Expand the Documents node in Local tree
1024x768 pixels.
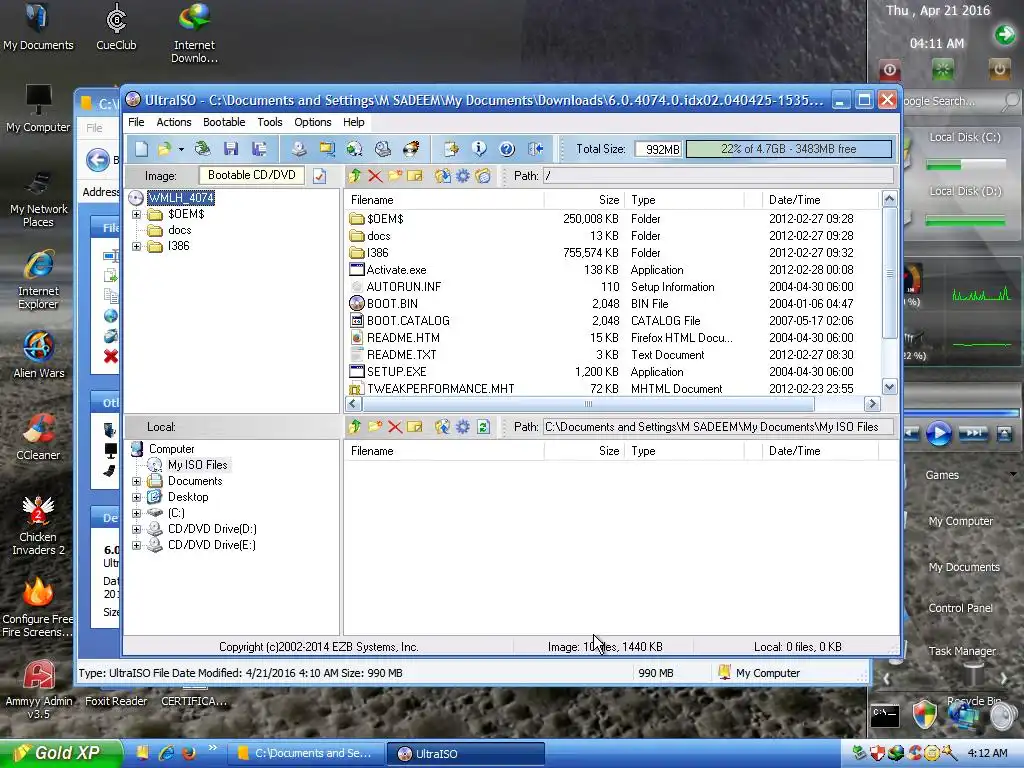pyautogui.click(x=136, y=481)
